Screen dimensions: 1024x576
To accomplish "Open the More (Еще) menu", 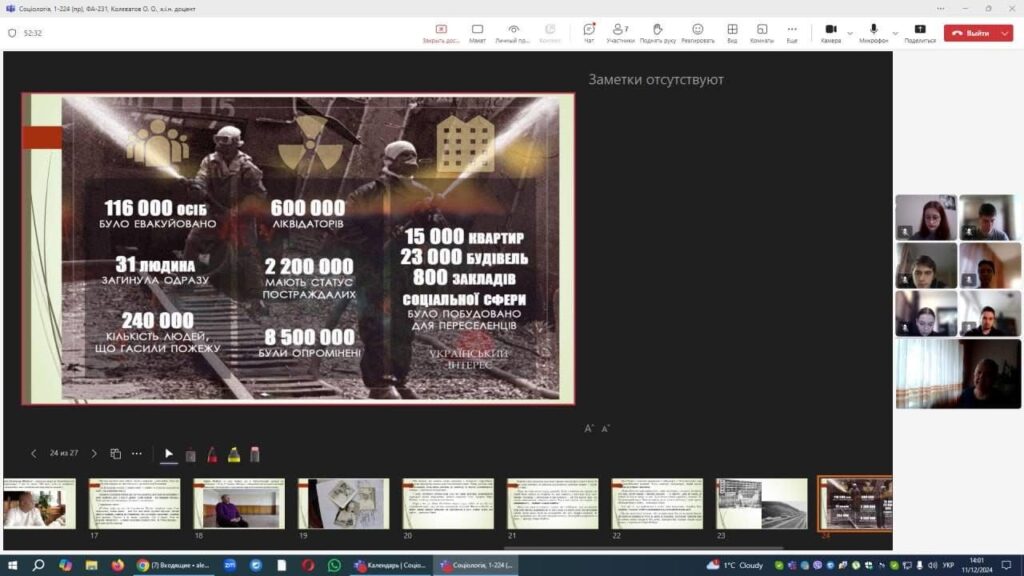I will pyautogui.click(x=792, y=33).
